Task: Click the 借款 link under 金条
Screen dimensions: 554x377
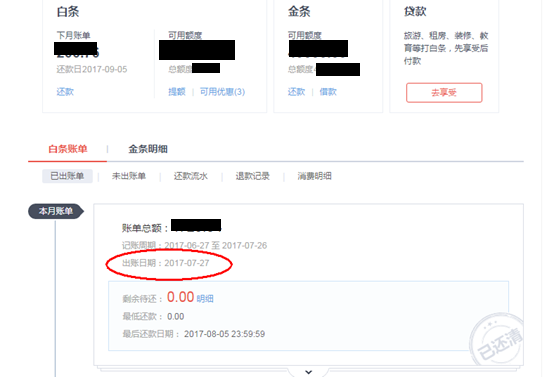Action: point(328,92)
